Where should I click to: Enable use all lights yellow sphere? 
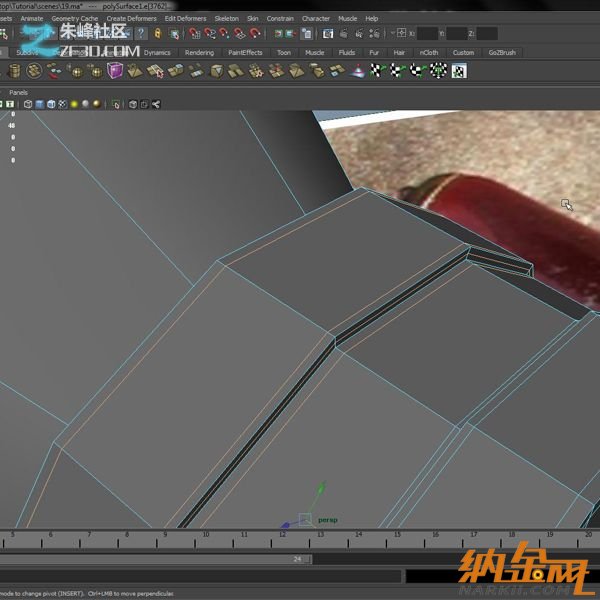(x=74, y=104)
